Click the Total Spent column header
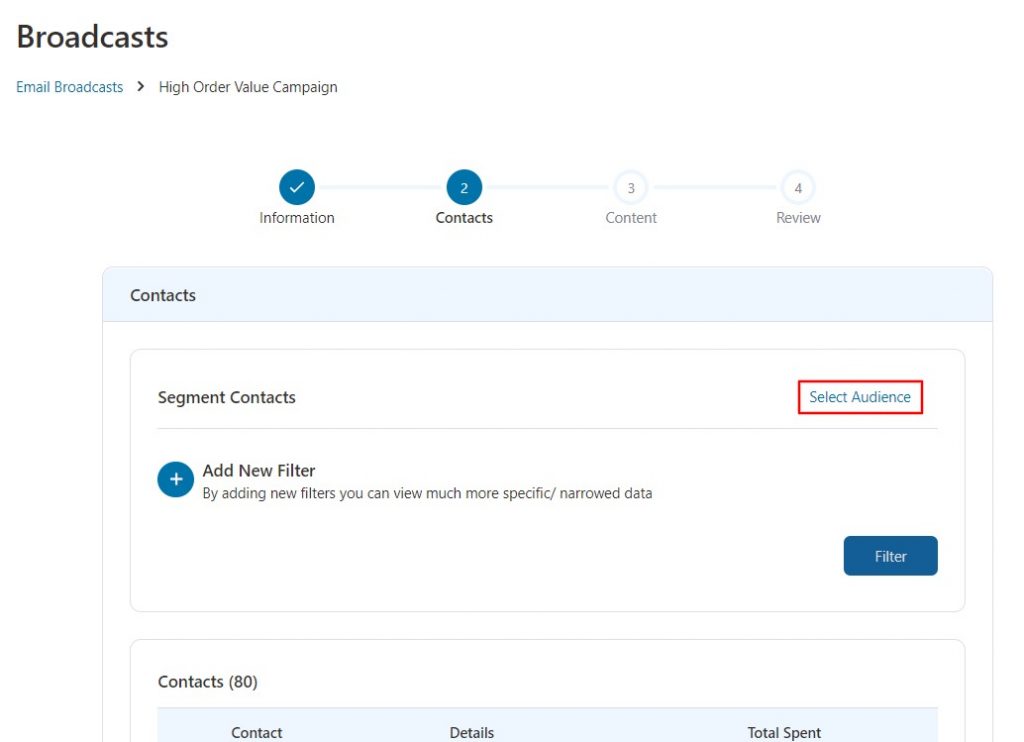The image size is (1024, 742). click(x=784, y=733)
